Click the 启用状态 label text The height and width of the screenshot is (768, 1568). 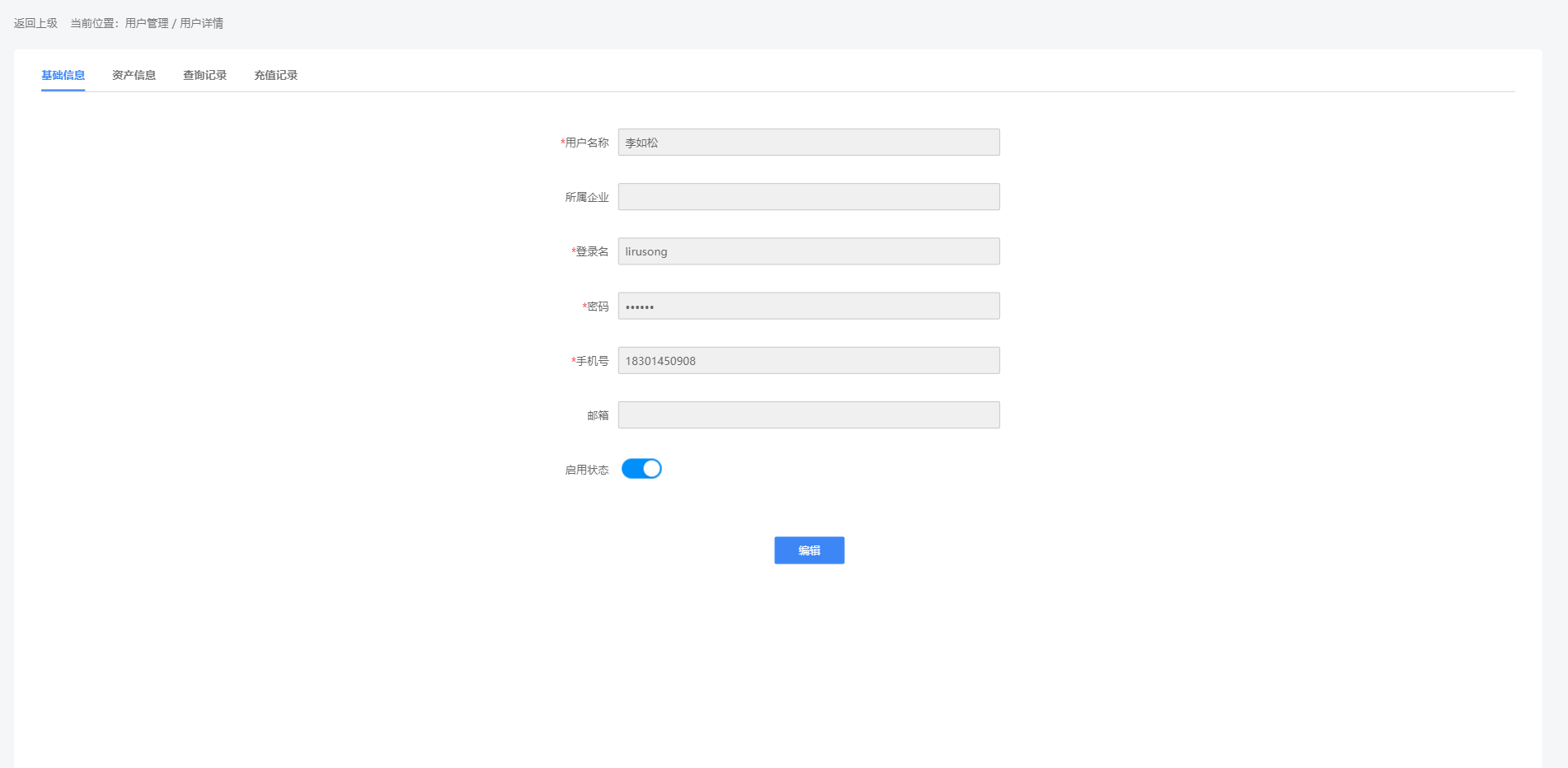point(586,470)
